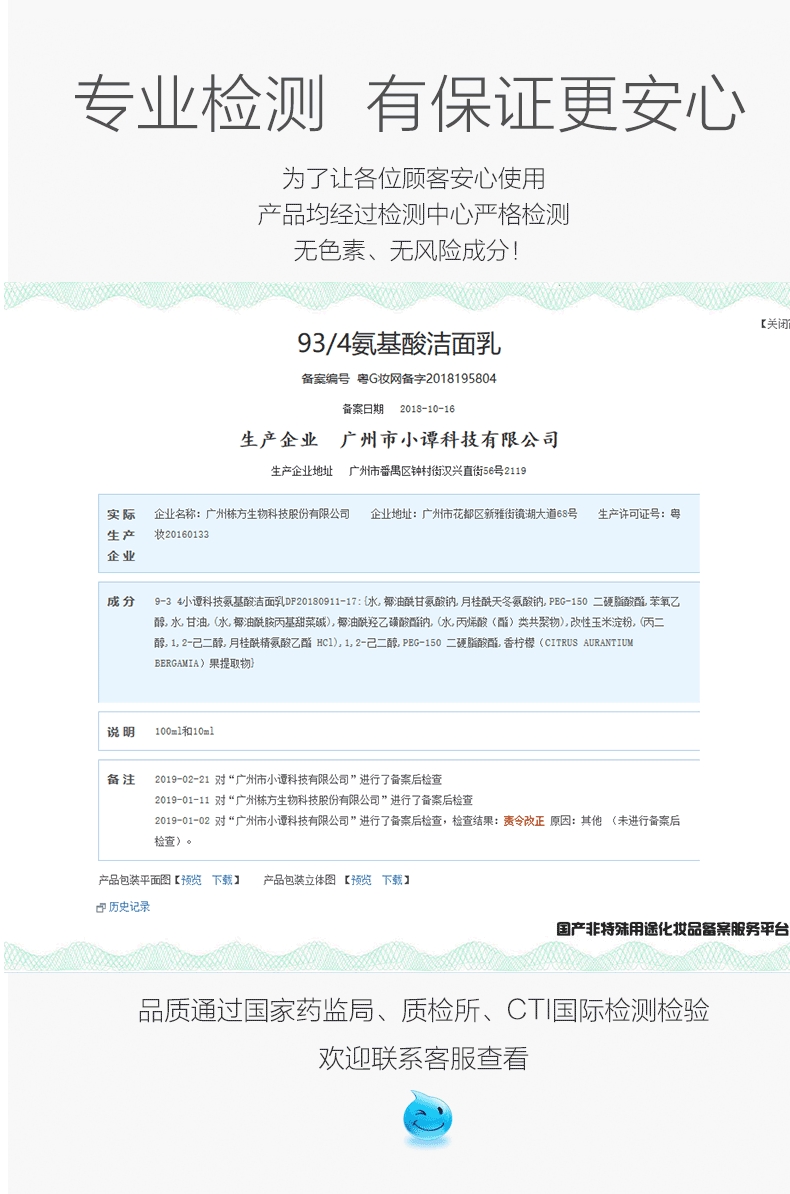
Task: Select the 备案编号 粤G妆网备字2018195804 text
Action: coord(398,379)
